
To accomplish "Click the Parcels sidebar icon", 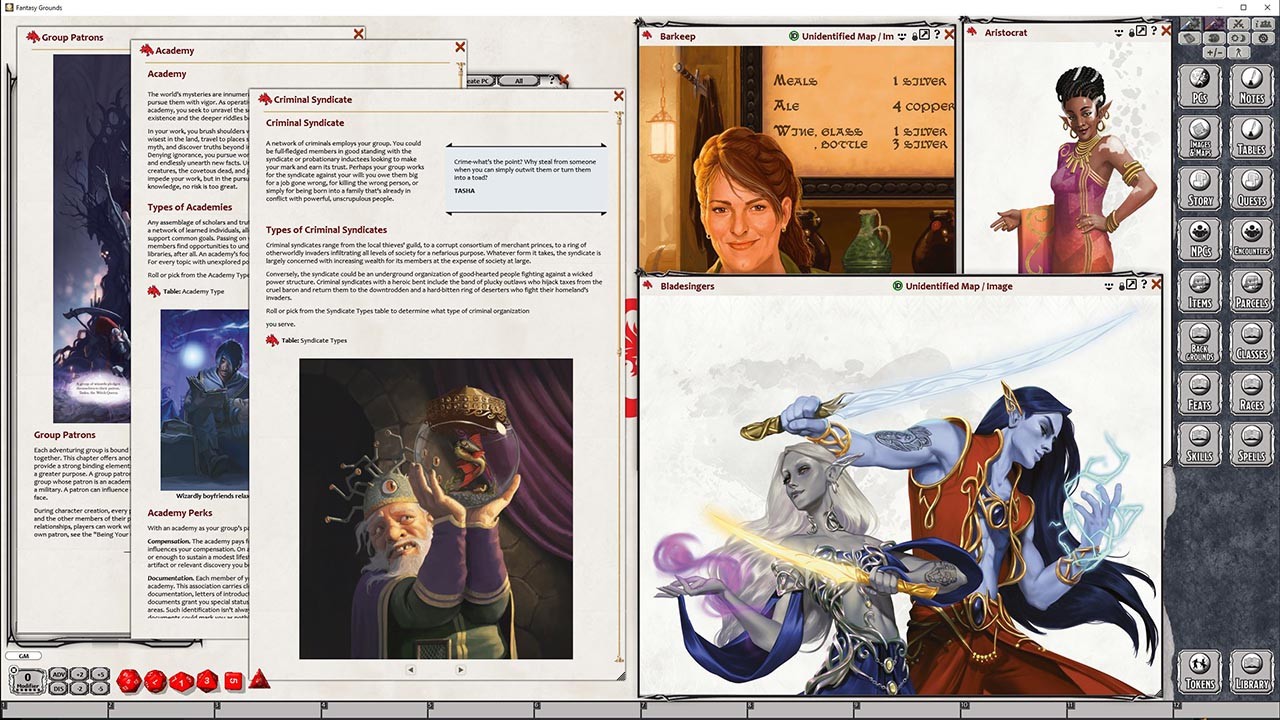I will (1252, 290).
